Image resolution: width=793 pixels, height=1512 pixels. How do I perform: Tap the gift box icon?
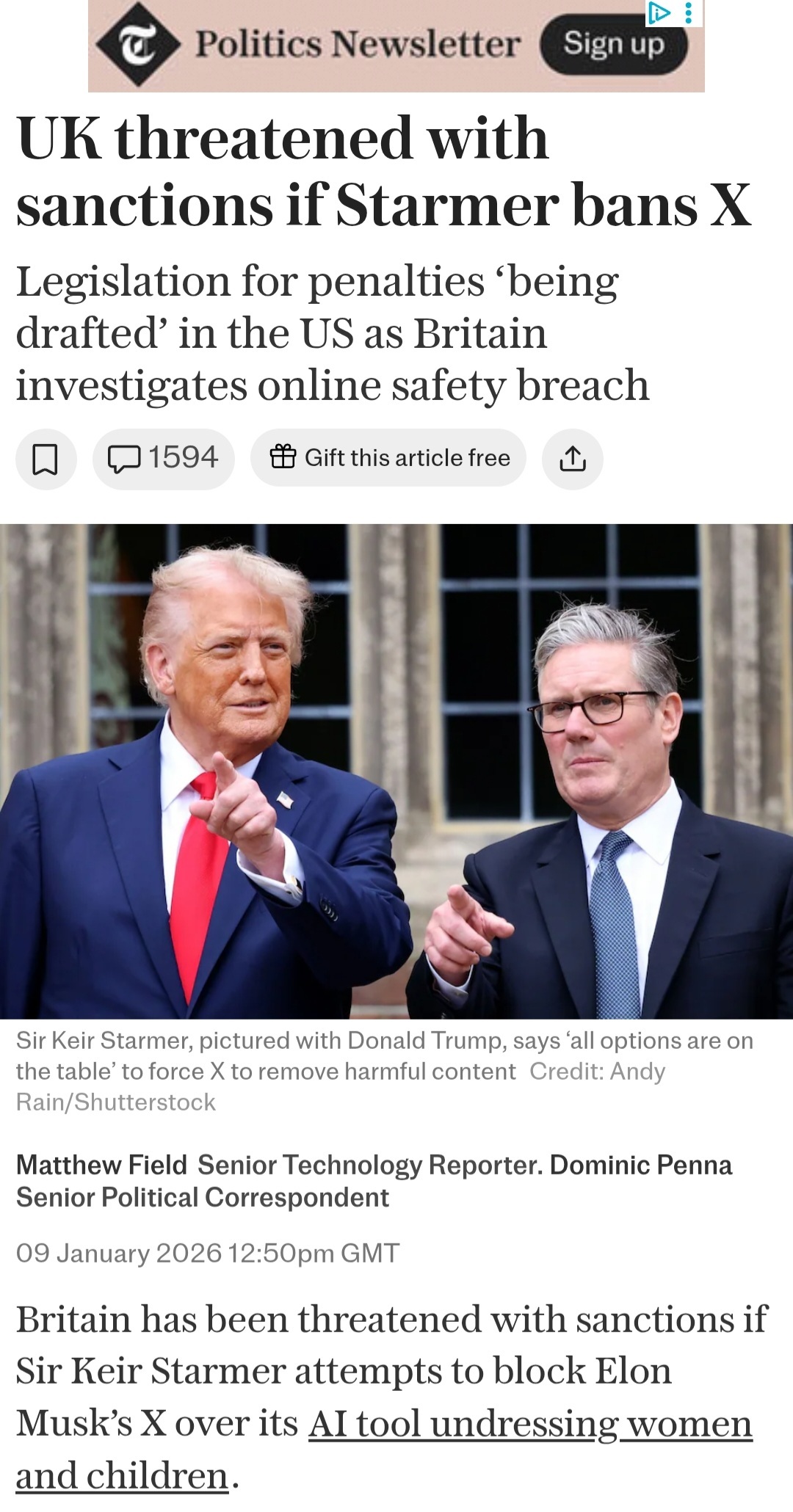click(x=283, y=457)
